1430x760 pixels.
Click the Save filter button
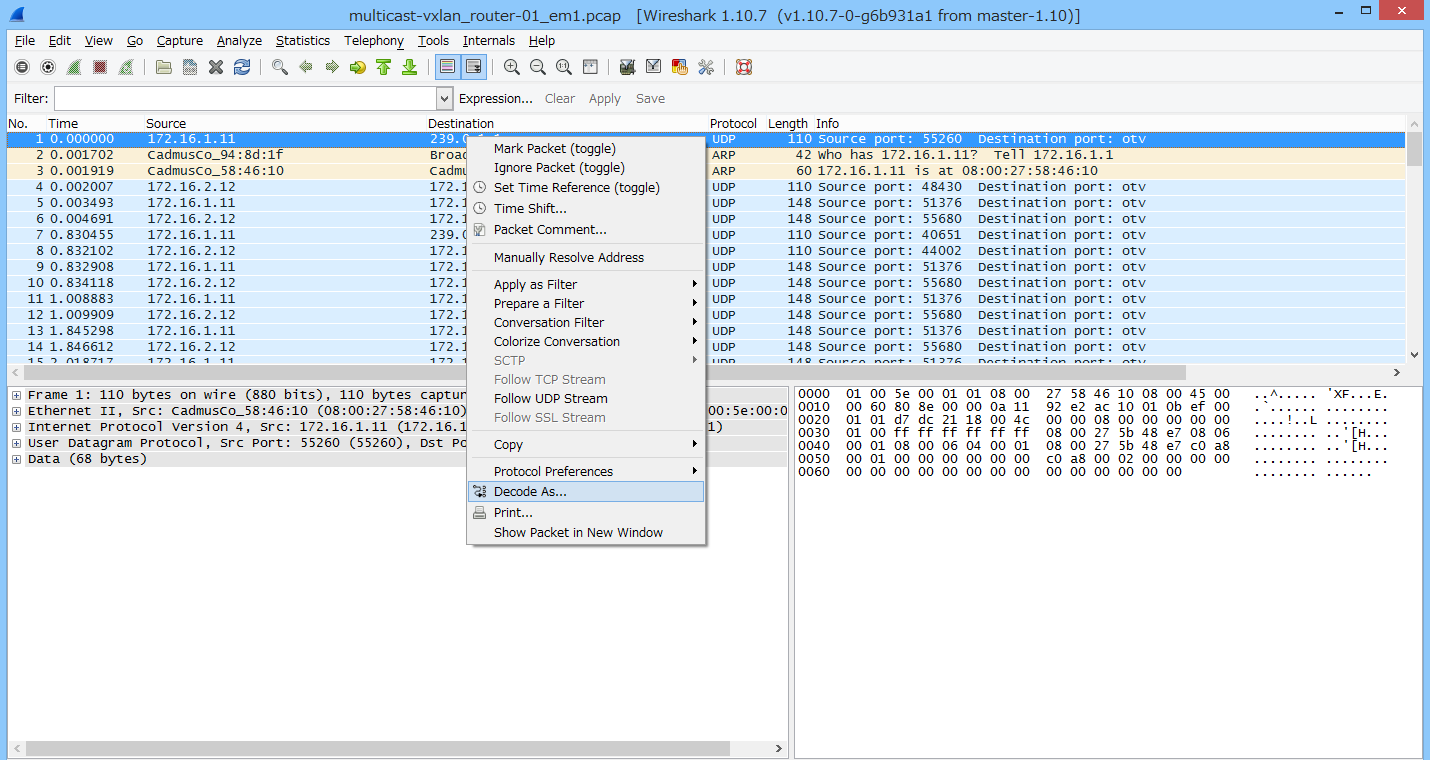(650, 99)
